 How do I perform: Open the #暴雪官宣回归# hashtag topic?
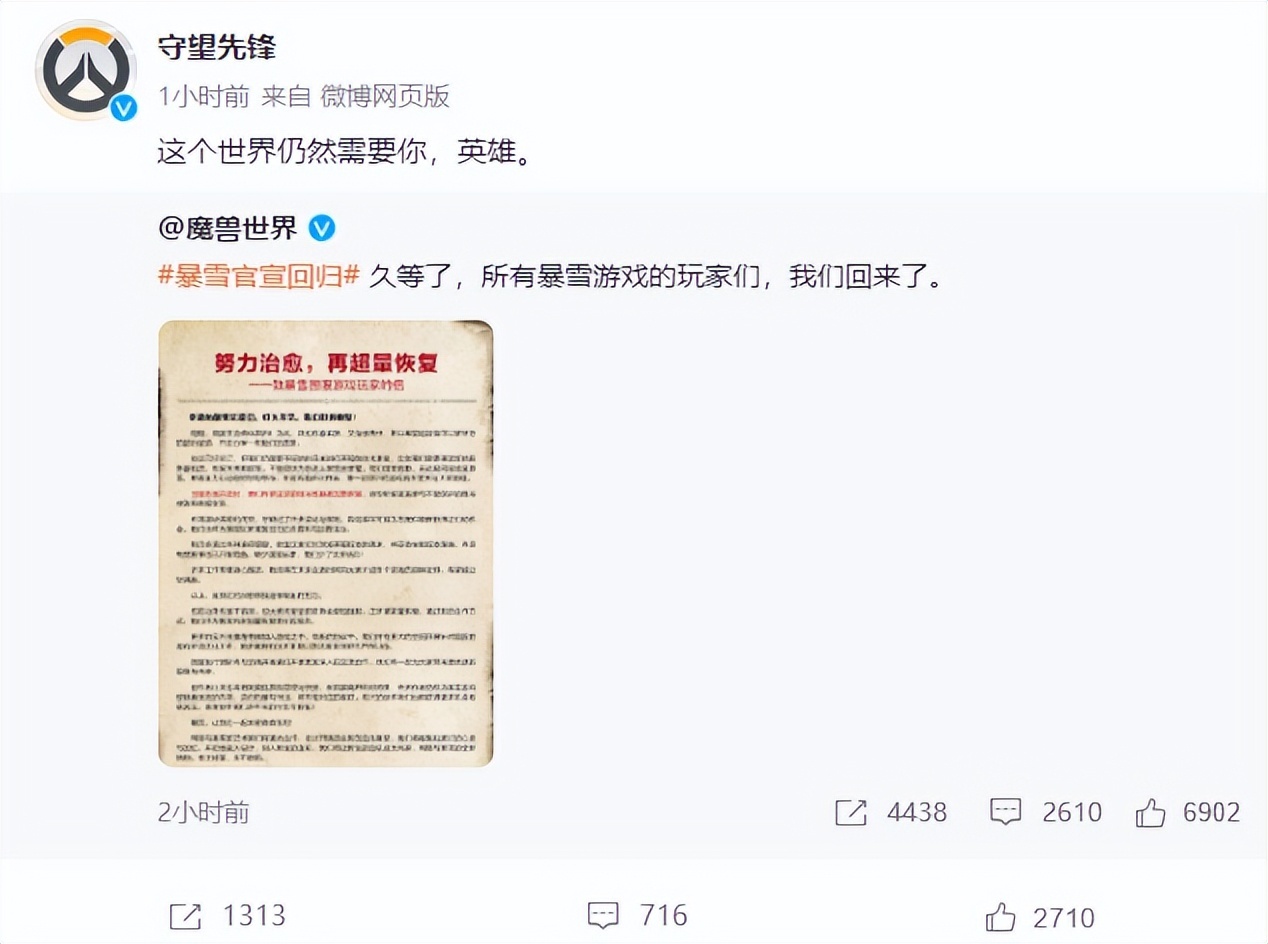click(259, 277)
